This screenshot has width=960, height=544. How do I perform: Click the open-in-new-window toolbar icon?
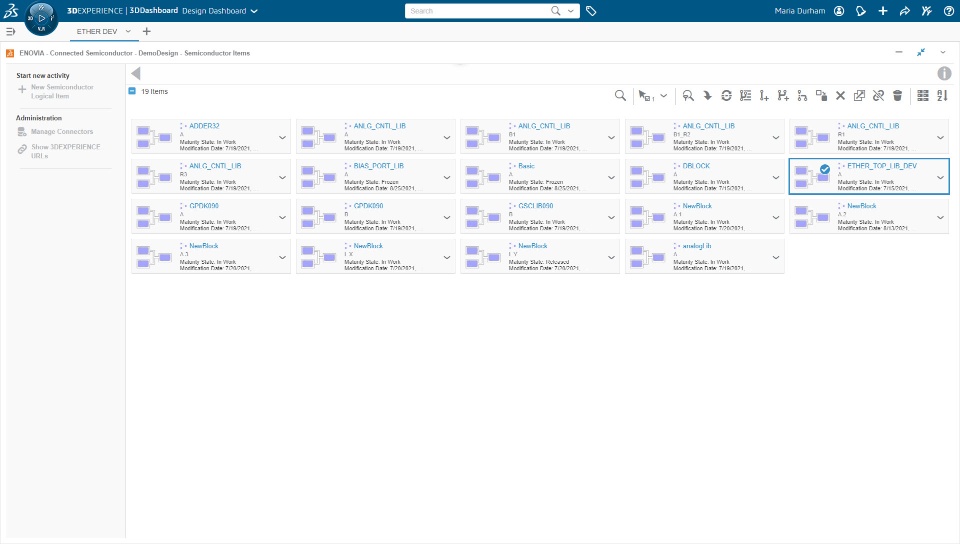tap(860, 95)
